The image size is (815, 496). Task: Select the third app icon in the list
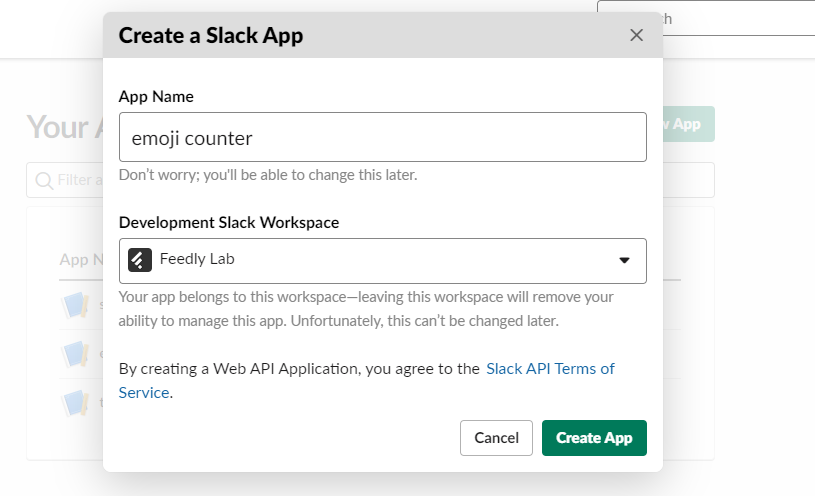(x=77, y=403)
